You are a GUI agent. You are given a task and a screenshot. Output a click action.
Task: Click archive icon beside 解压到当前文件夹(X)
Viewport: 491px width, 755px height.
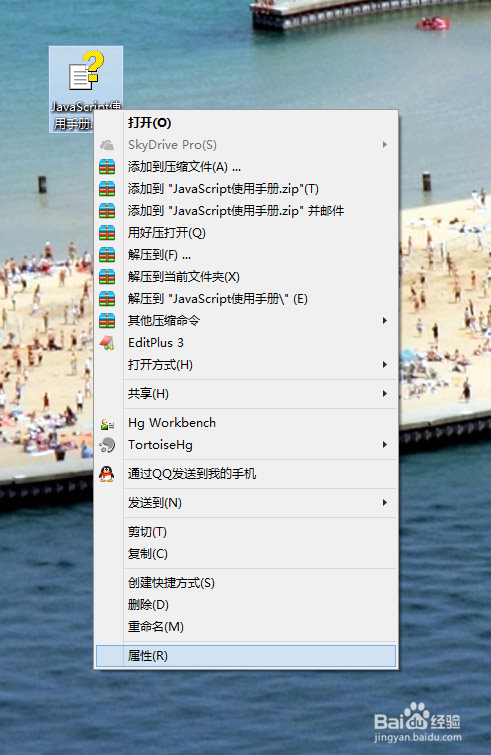(x=107, y=276)
